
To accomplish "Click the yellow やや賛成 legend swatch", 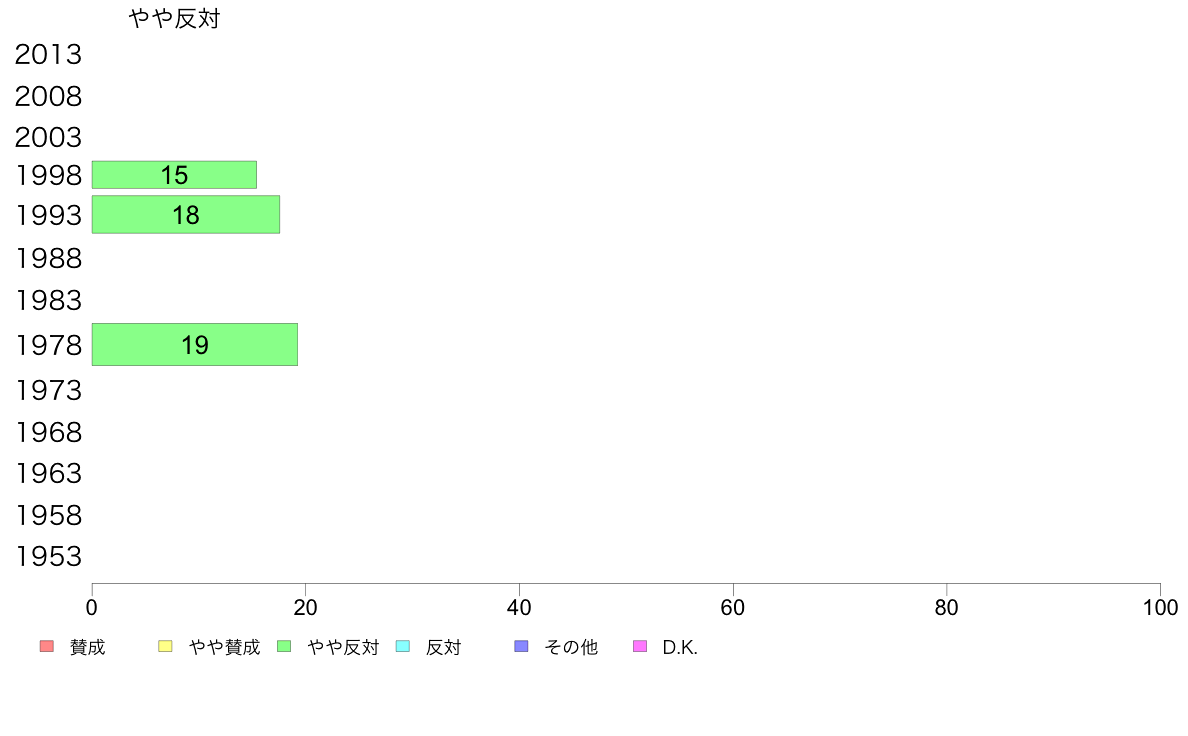I will click(165, 646).
